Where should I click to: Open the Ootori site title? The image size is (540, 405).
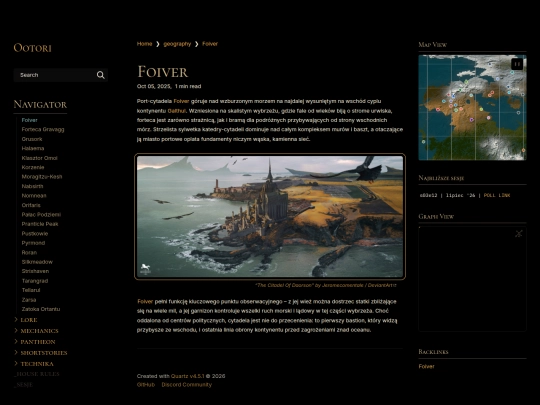(x=32, y=48)
